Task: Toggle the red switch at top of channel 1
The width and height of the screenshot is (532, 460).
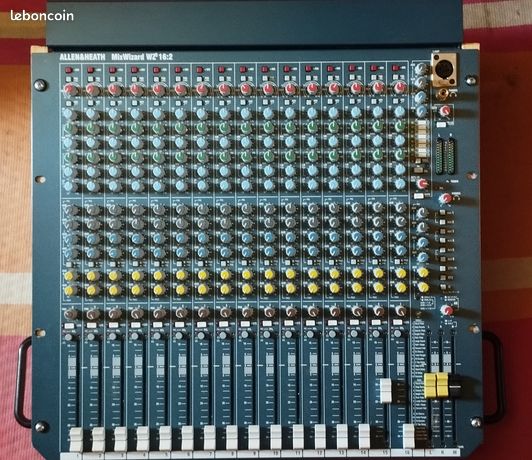Action: point(69,70)
